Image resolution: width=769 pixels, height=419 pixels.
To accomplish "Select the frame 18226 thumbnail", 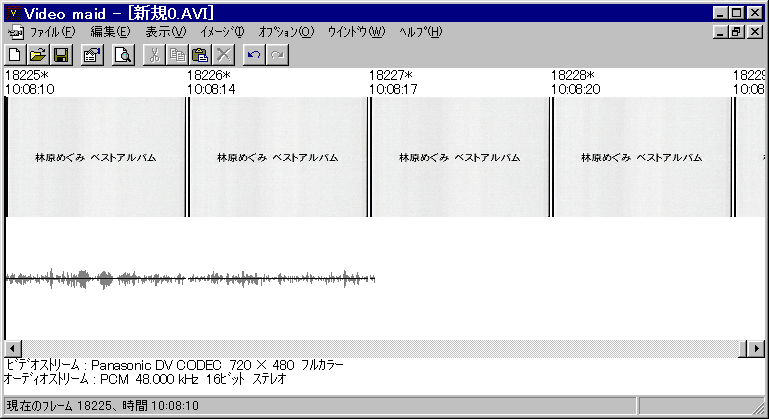I will pyautogui.click(x=278, y=157).
